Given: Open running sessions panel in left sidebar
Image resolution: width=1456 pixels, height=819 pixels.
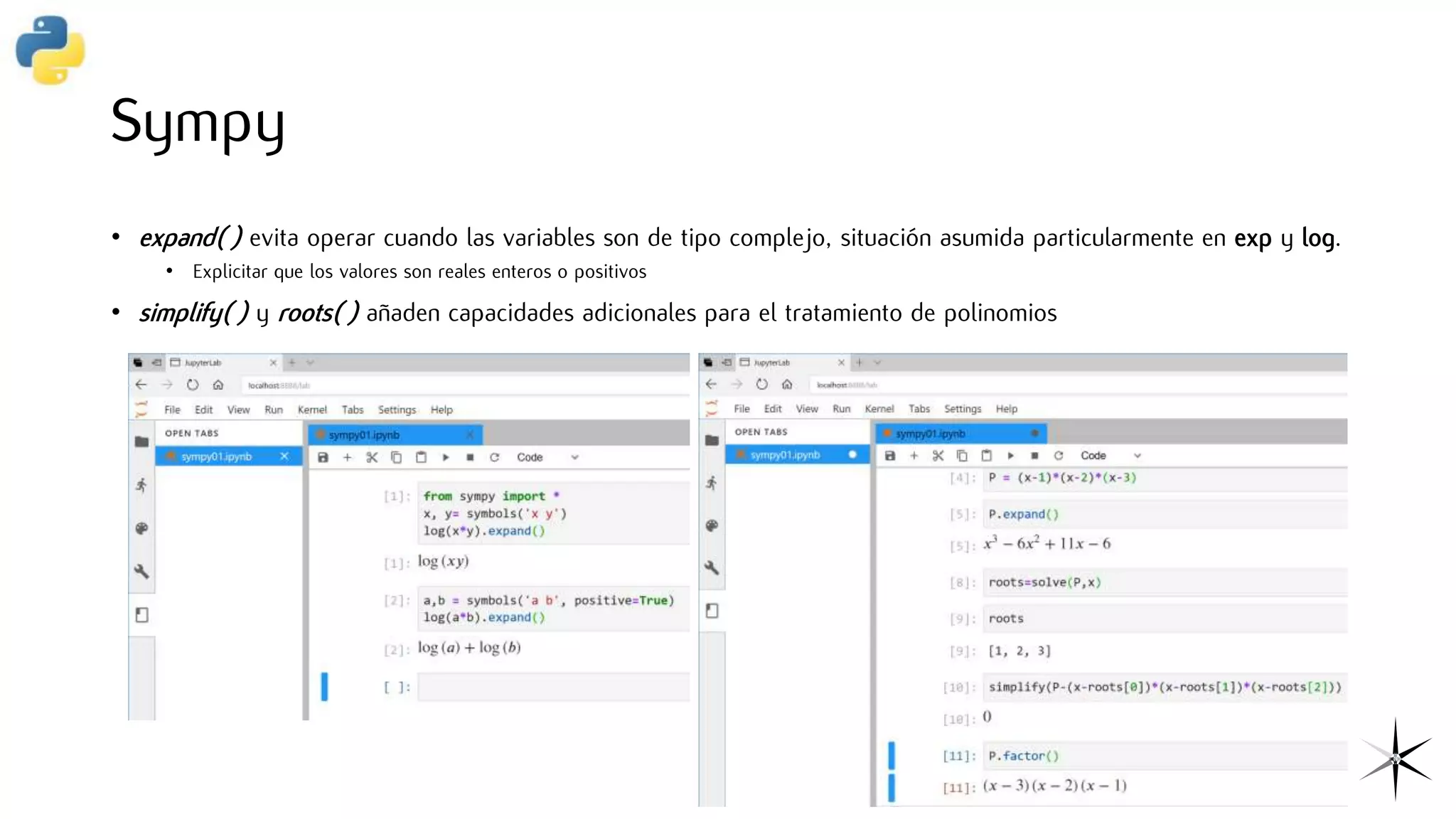Looking at the screenshot, I should (141, 486).
